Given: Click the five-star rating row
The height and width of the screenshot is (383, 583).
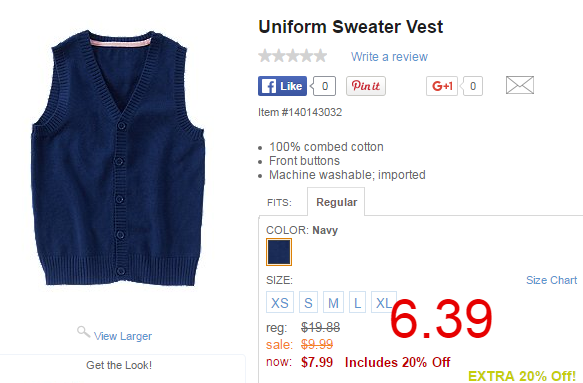Looking at the screenshot, I should pos(293,56).
